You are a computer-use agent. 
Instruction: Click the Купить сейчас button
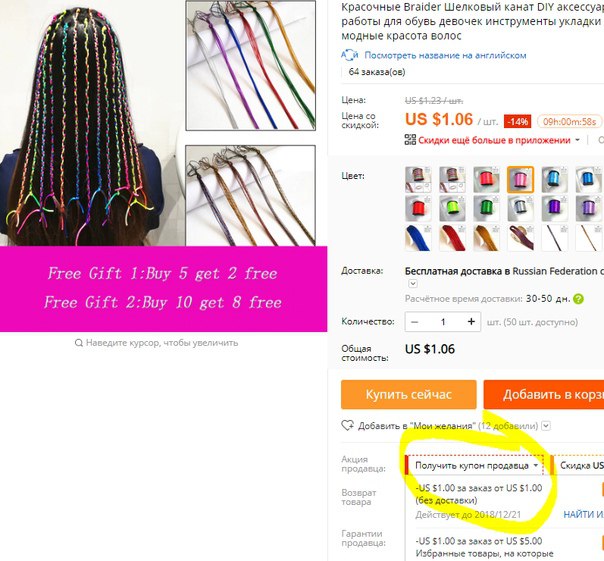coord(409,394)
